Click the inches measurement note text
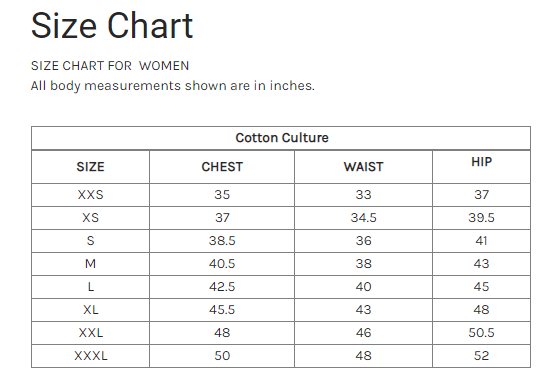The height and width of the screenshot is (388, 560). point(172,86)
